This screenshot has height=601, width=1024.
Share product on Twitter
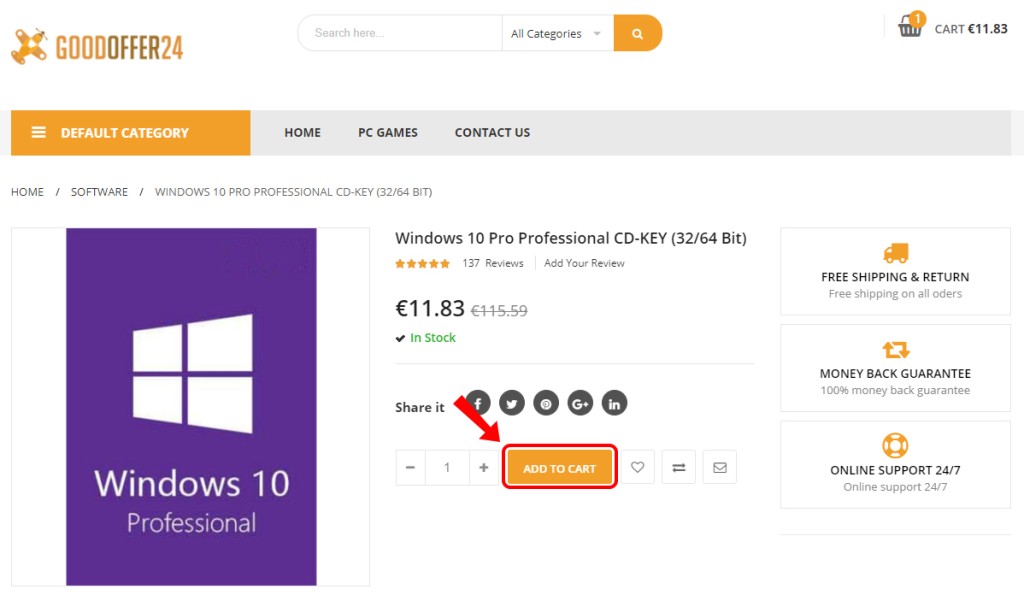coord(512,403)
